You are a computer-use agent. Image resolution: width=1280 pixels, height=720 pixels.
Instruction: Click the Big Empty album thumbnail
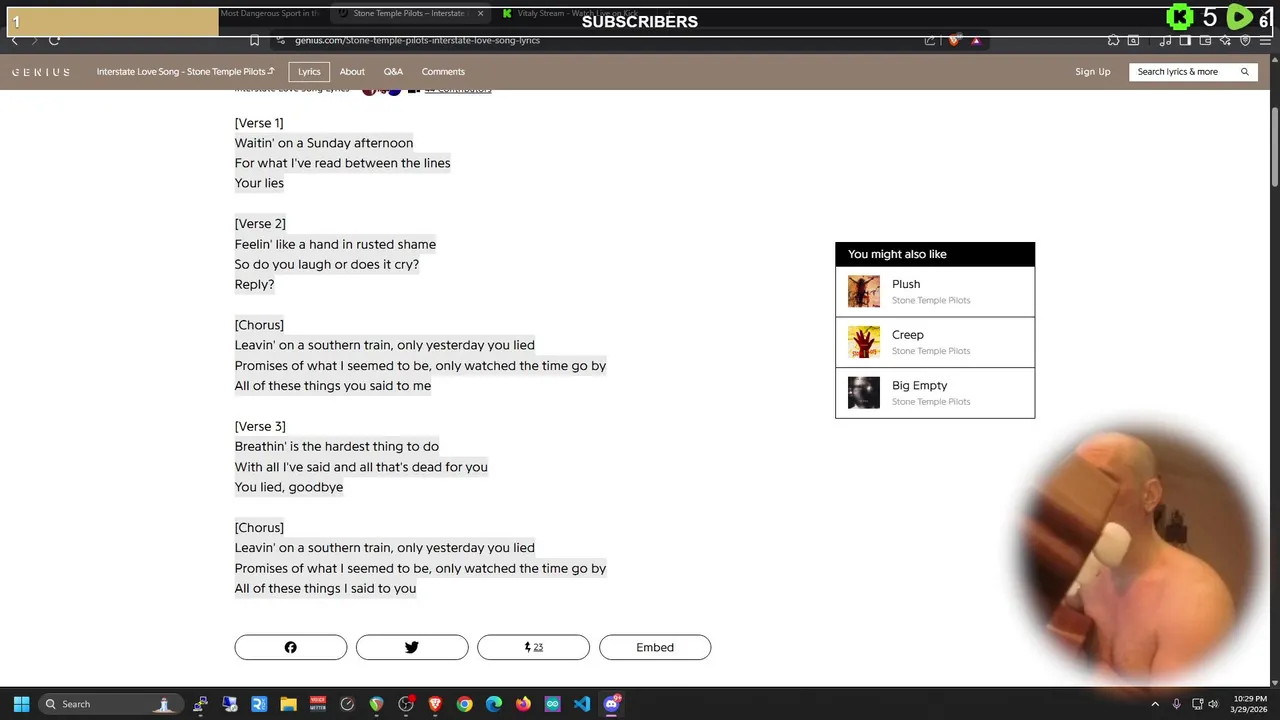point(864,393)
